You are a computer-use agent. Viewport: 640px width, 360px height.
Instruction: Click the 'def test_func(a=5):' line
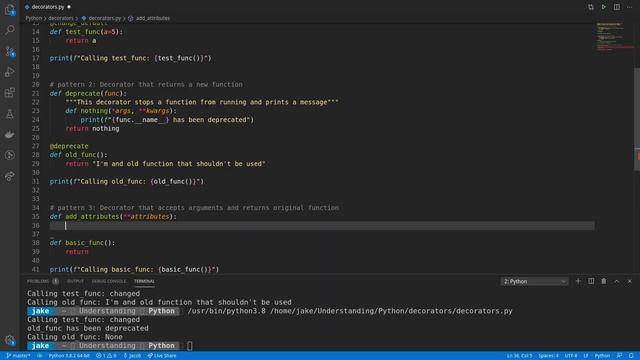[x=86, y=32]
